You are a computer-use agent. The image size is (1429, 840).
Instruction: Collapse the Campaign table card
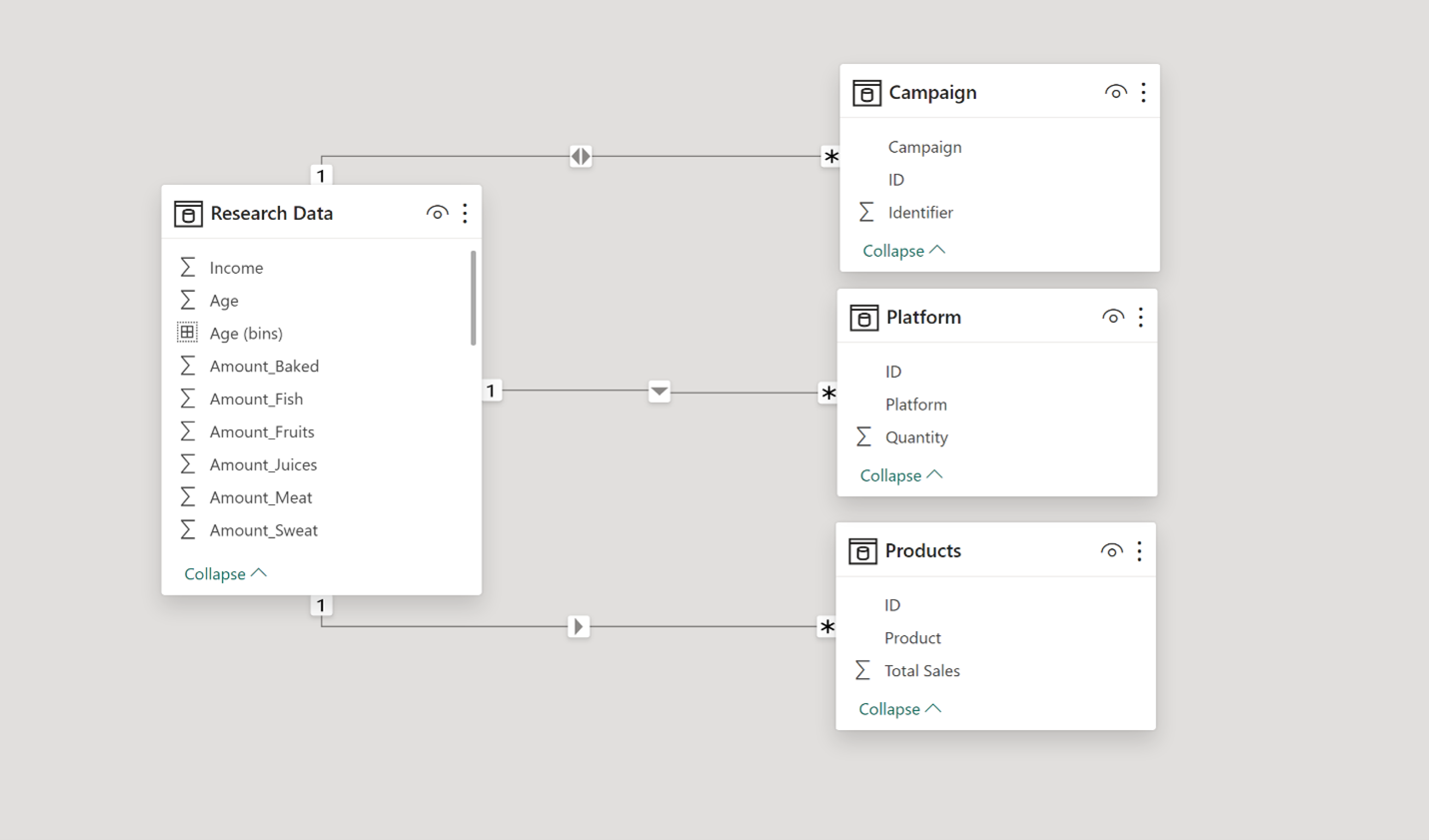pyautogui.click(x=903, y=251)
